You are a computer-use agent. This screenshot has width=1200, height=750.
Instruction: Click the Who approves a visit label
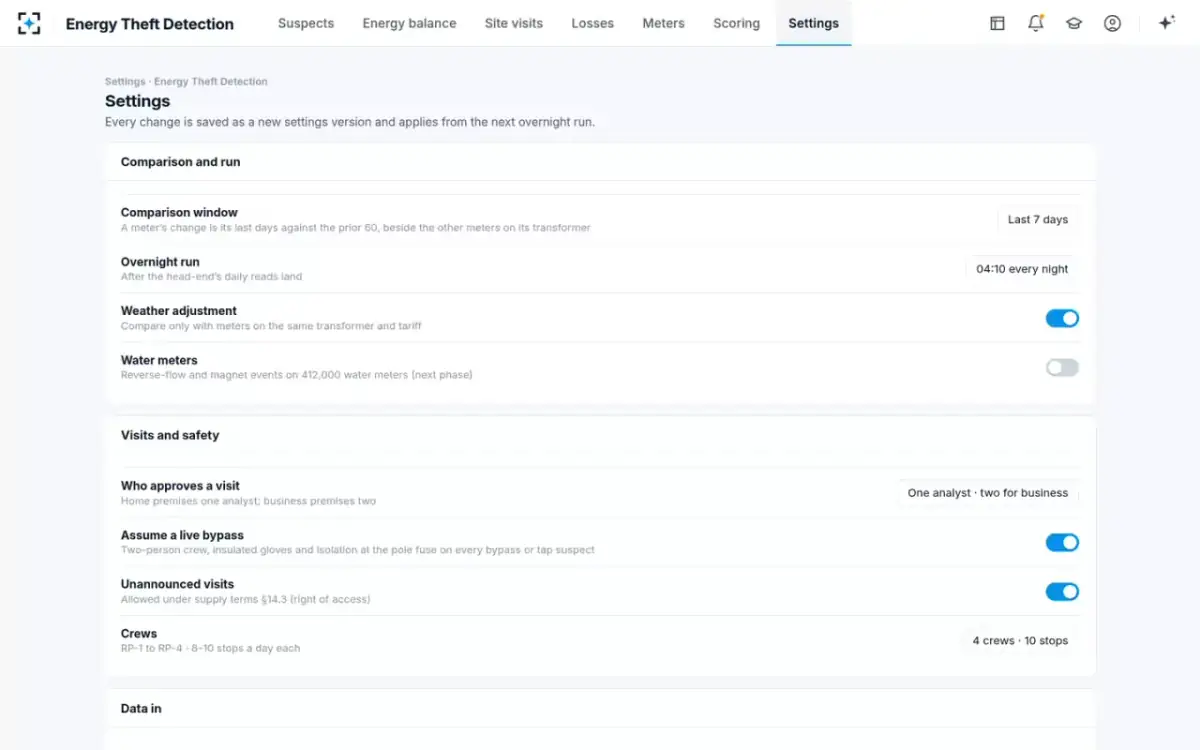180,486
